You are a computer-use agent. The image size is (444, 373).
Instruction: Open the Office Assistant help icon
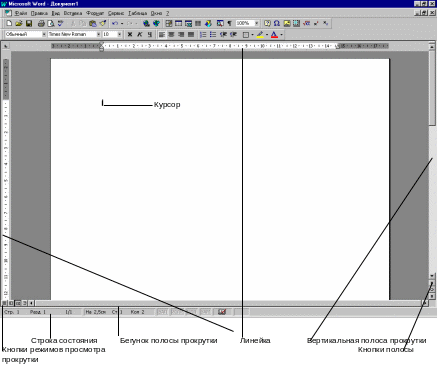267,23
